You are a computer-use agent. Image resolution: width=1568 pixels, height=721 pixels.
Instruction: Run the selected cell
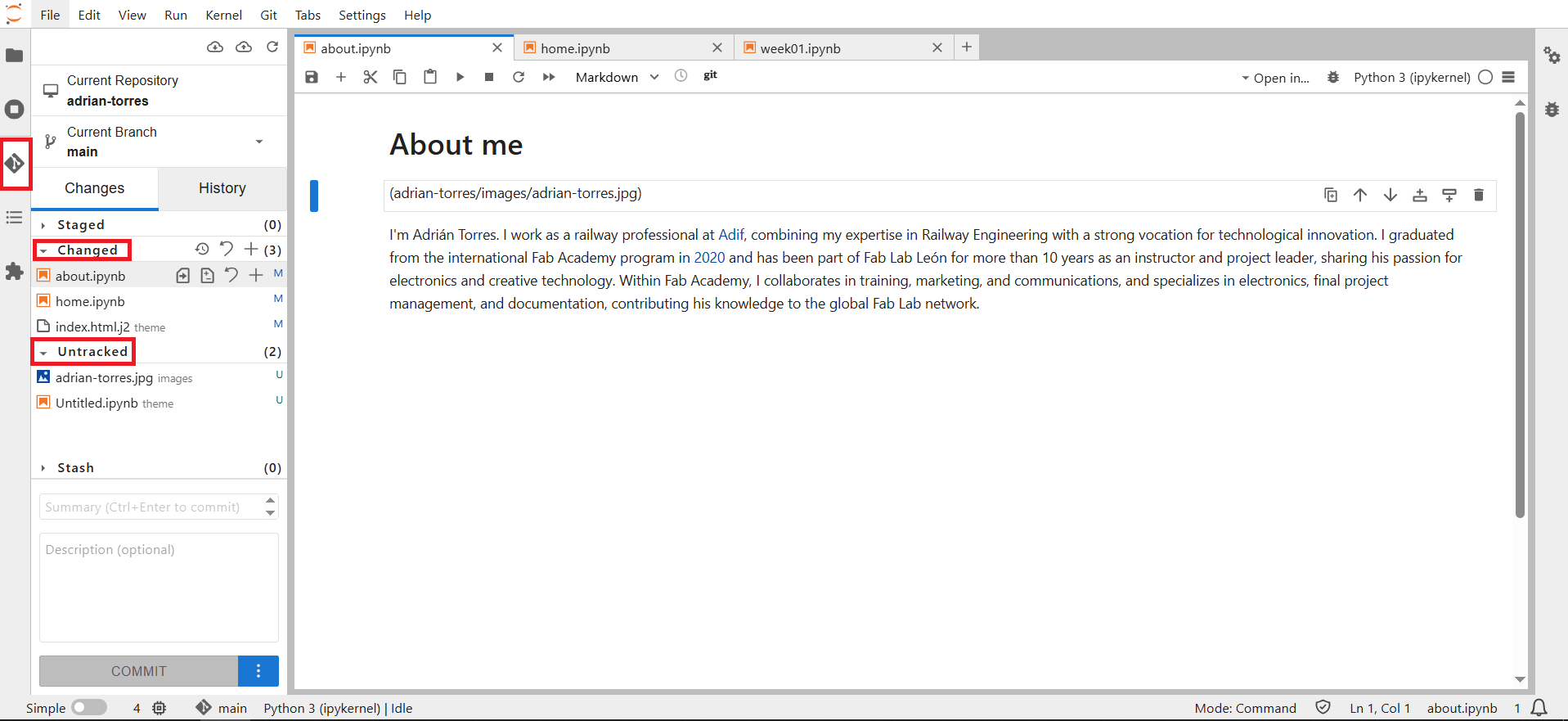click(x=460, y=77)
